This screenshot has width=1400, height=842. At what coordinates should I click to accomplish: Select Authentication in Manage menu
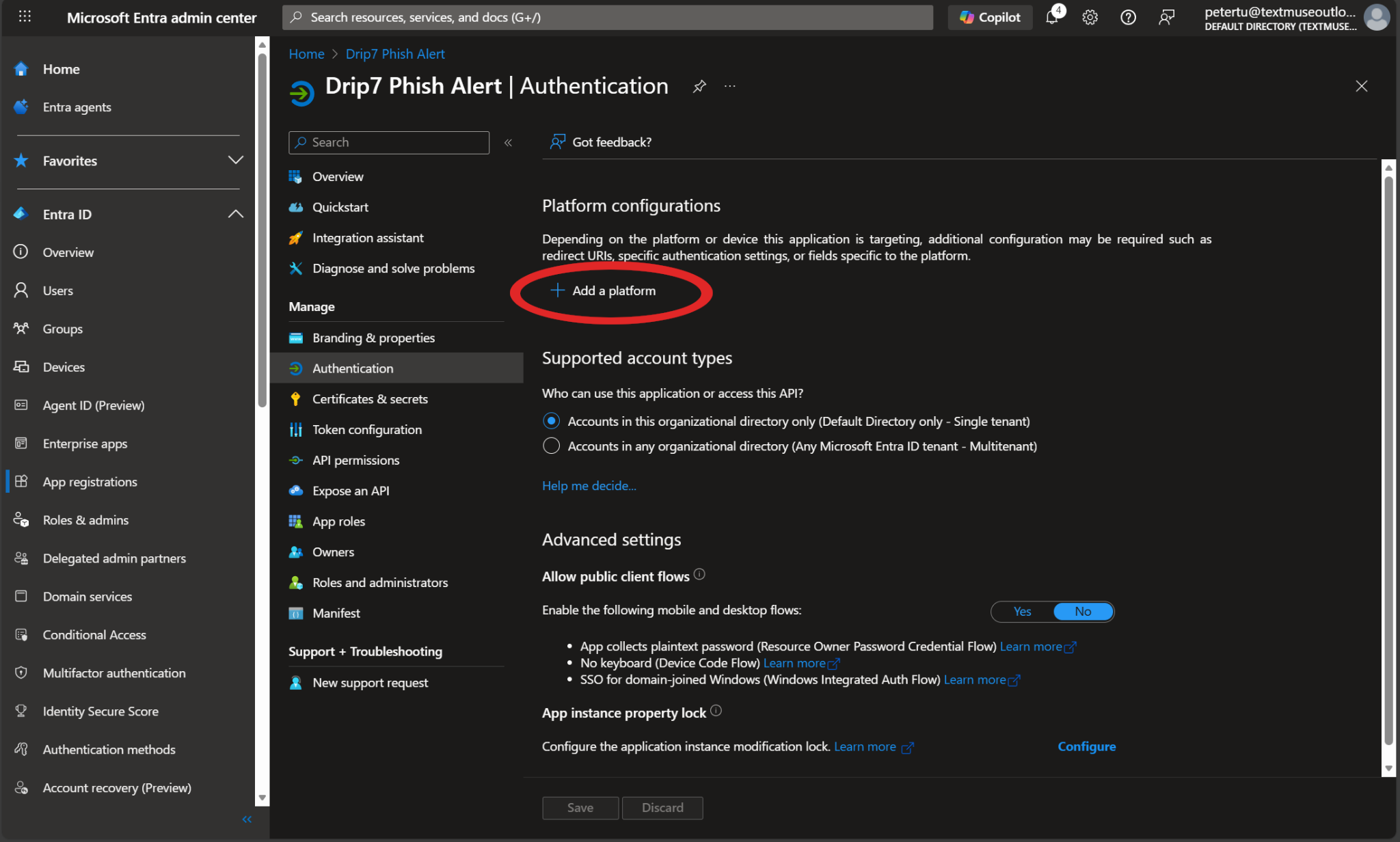coord(396,368)
